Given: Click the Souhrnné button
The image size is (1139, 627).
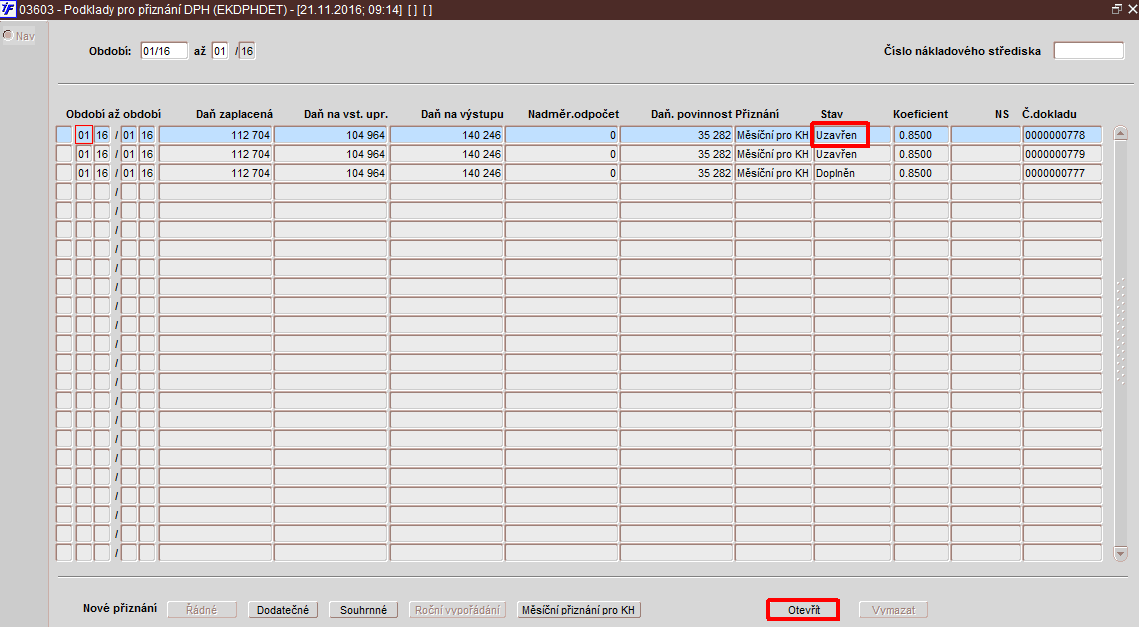Looking at the screenshot, I should coord(363,610).
